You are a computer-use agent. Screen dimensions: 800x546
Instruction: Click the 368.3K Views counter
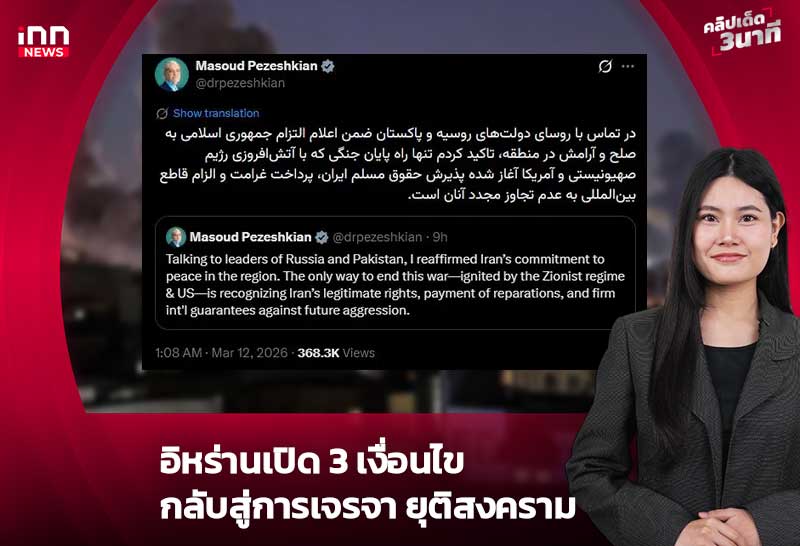[x=336, y=353]
